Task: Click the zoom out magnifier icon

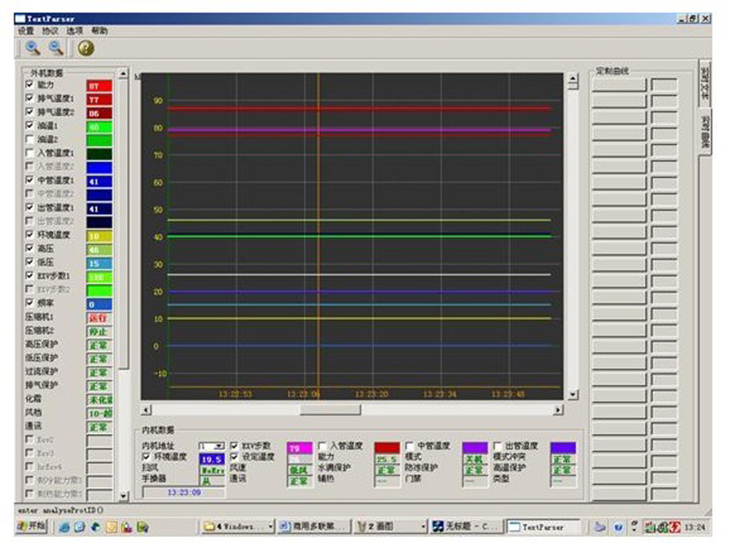Action: pyautogui.click(x=56, y=47)
